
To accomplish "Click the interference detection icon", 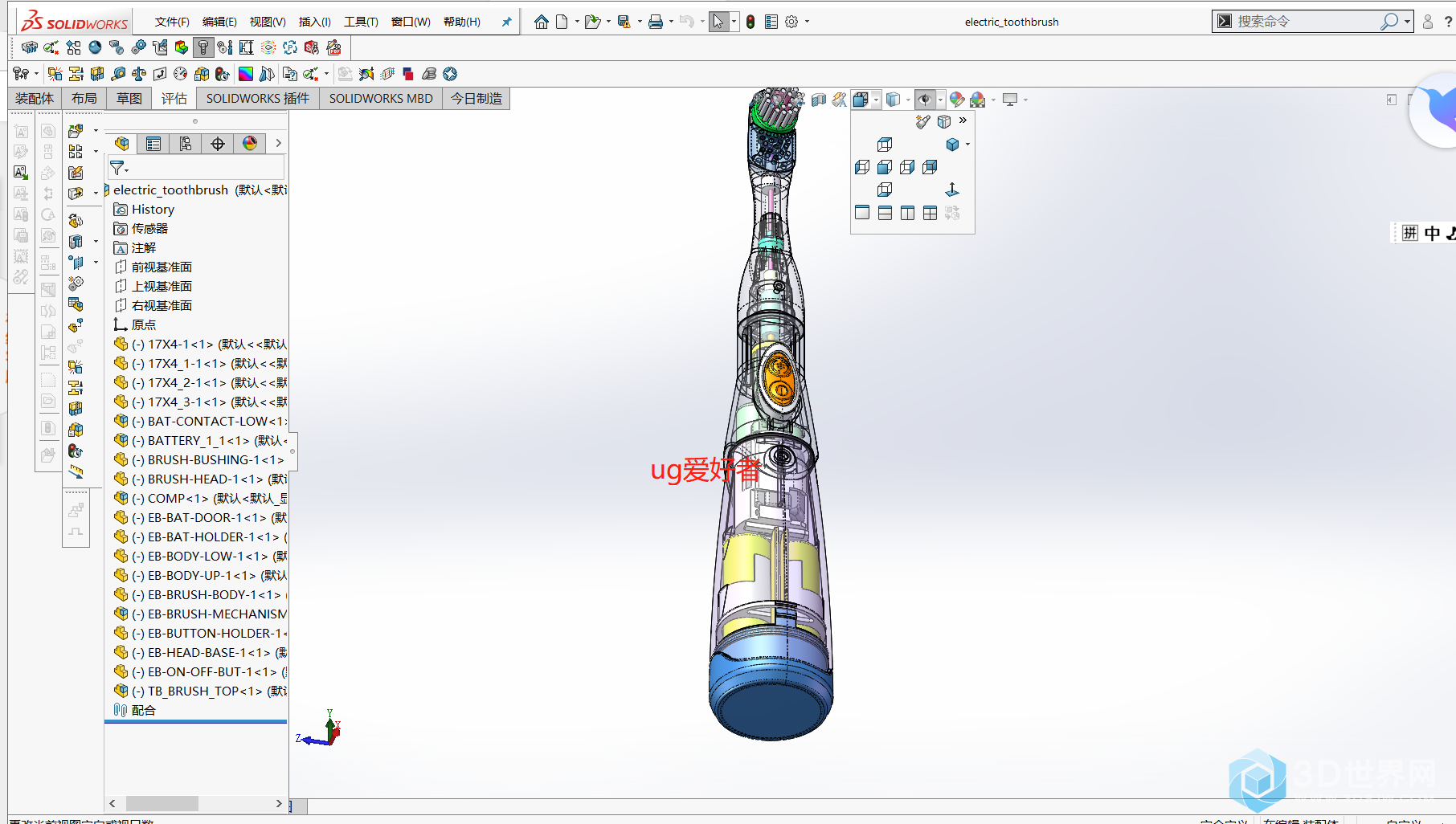I will coord(55,74).
